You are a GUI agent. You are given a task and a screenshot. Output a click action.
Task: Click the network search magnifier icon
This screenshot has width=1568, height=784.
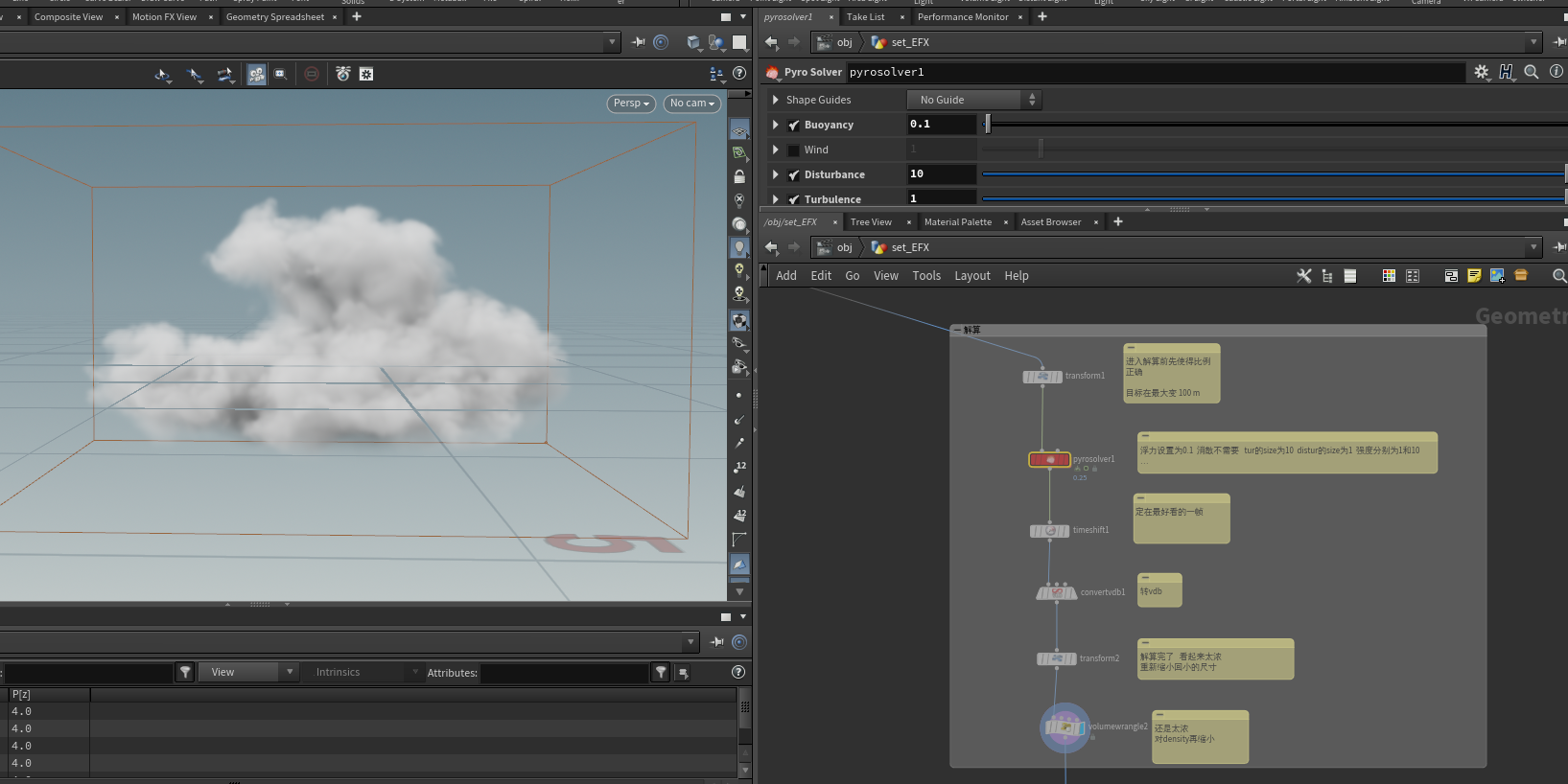point(1559,276)
